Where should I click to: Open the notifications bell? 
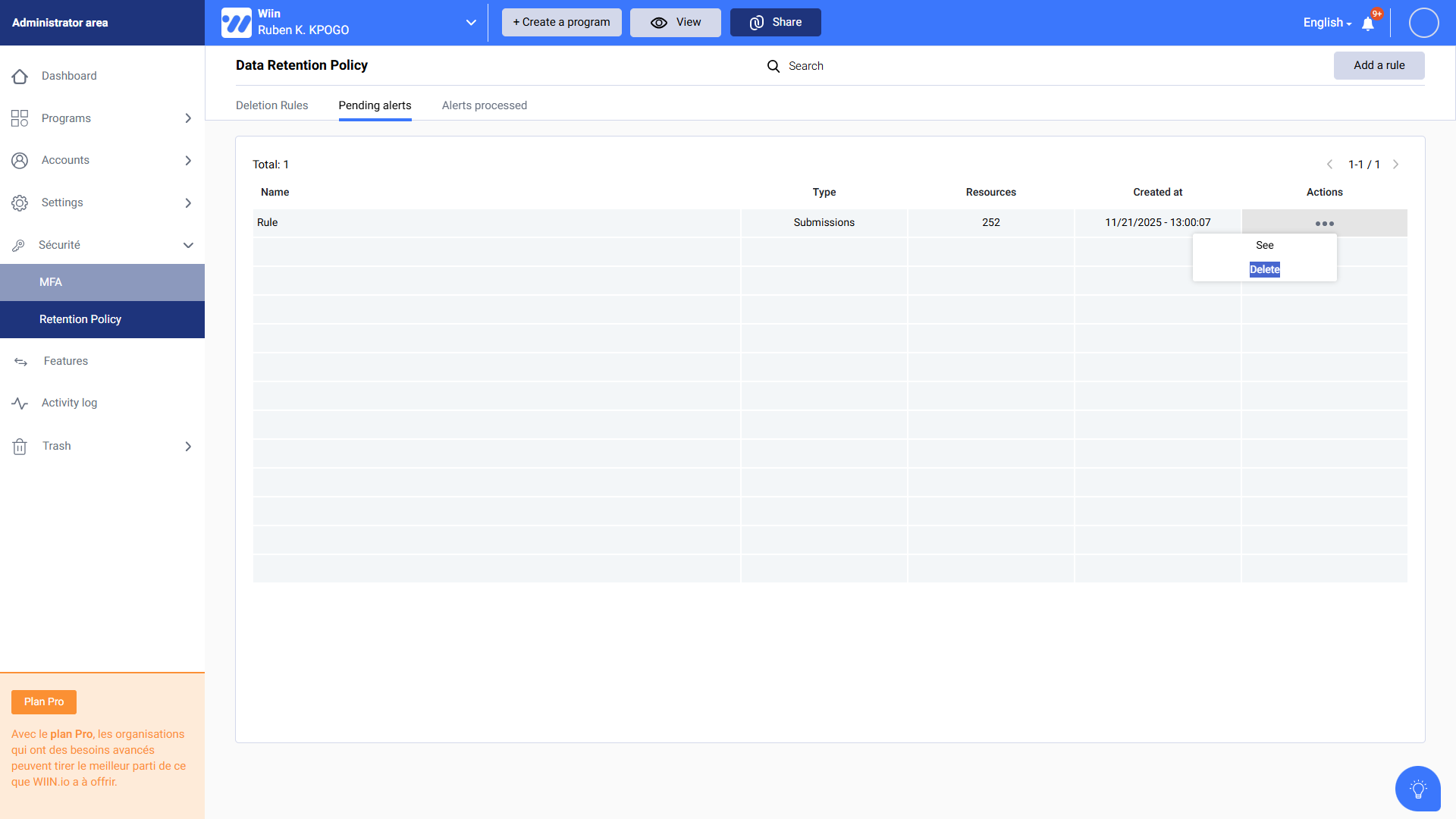tap(1368, 24)
